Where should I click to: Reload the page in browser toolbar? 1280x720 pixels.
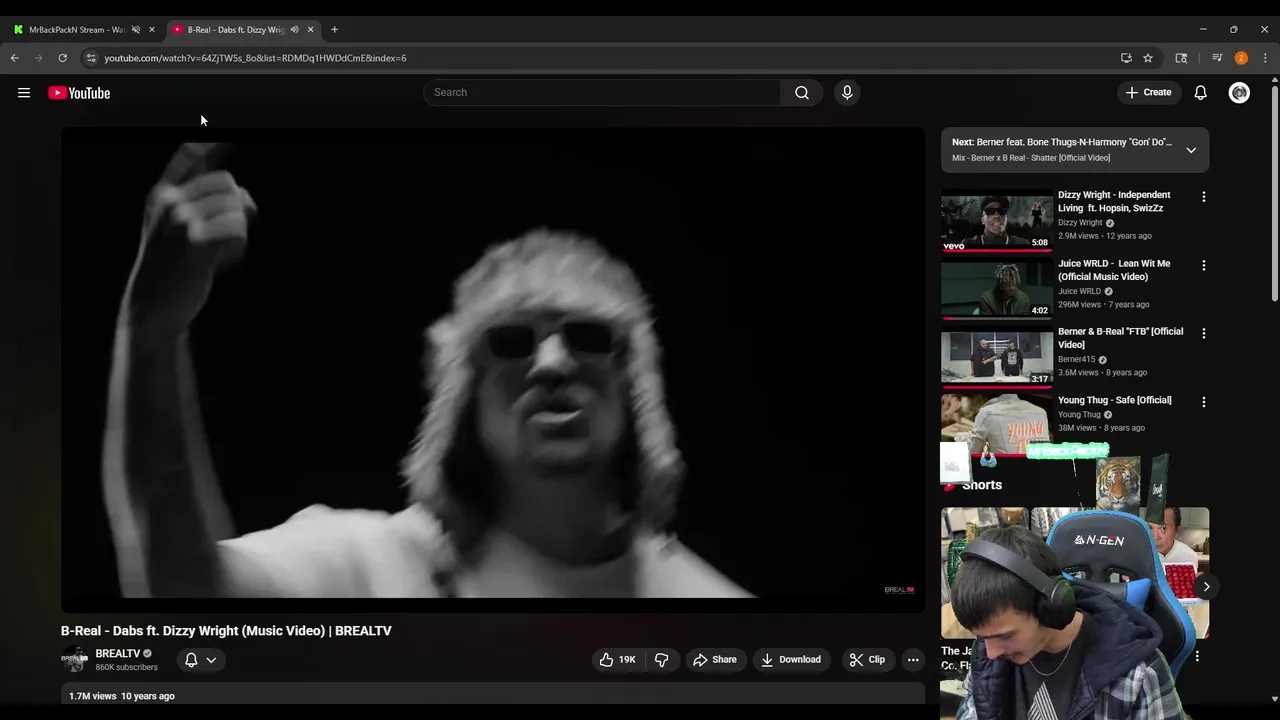(62, 58)
